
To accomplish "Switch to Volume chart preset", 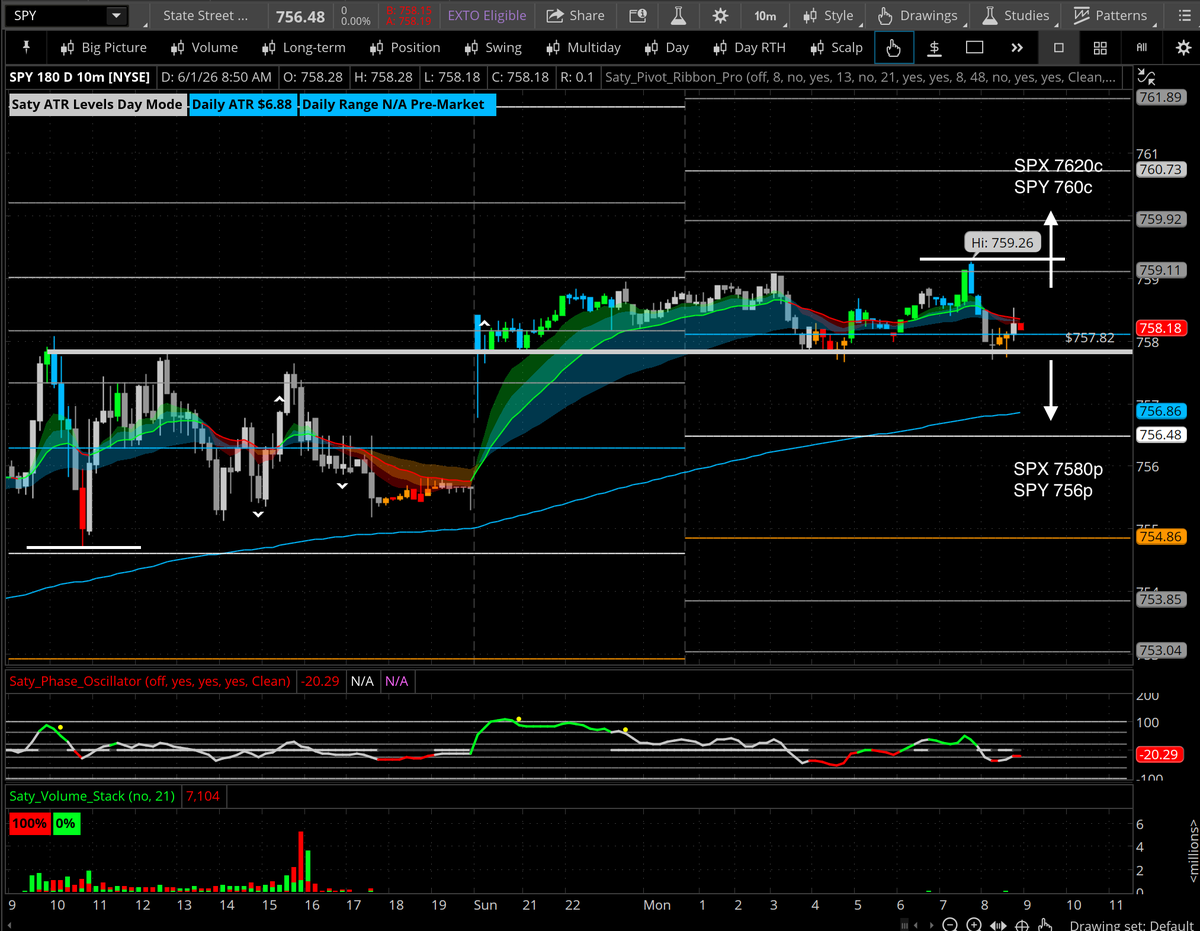I will [x=204, y=47].
